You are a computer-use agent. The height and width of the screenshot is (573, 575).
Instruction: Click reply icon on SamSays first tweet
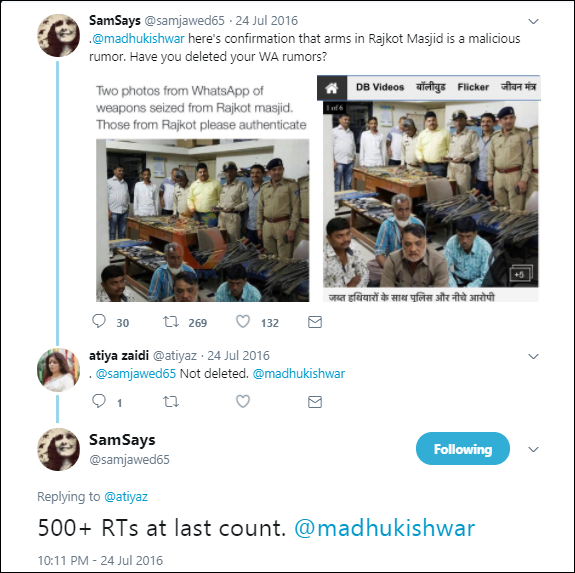[x=99, y=322]
